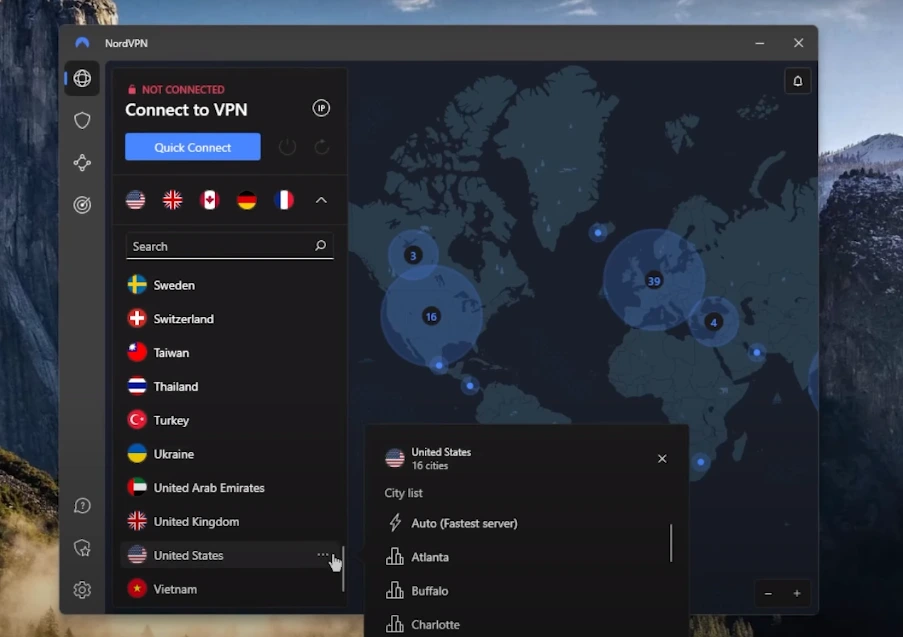Connect via the United States flag shortcut

(135, 200)
